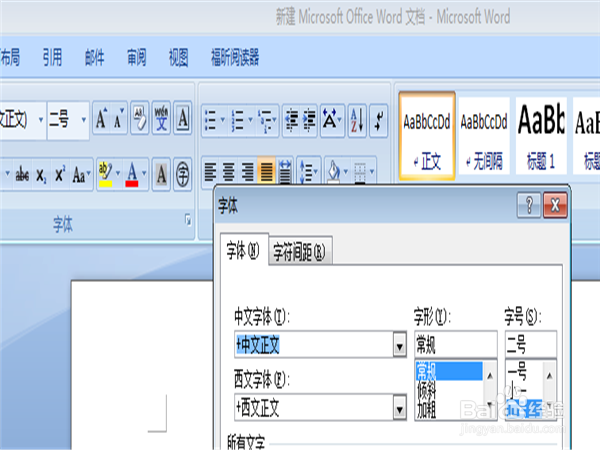600x450 pixels.
Task: Clear formatting with the eraser icon
Action: coord(140,118)
